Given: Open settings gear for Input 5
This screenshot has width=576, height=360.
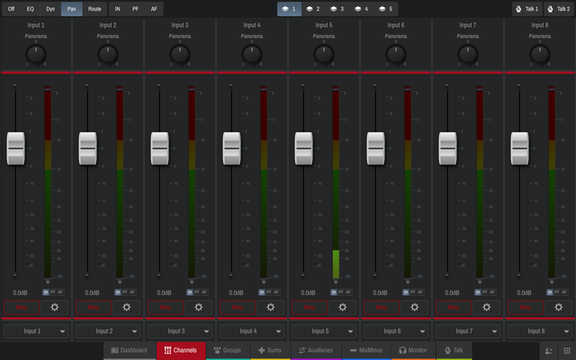Looking at the screenshot, I should pos(342,307).
